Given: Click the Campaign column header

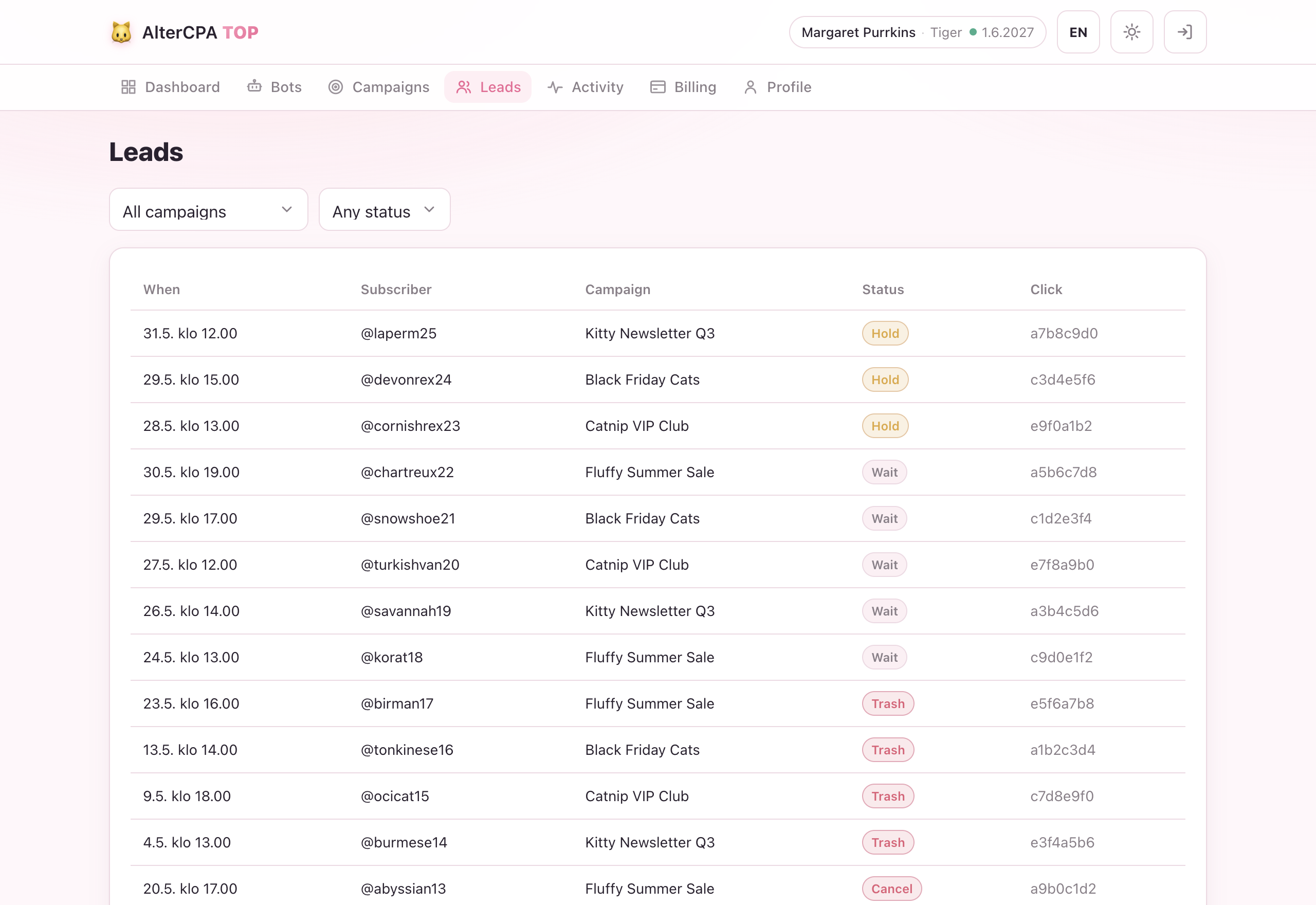Looking at the screenshot, I should (618, 289).
